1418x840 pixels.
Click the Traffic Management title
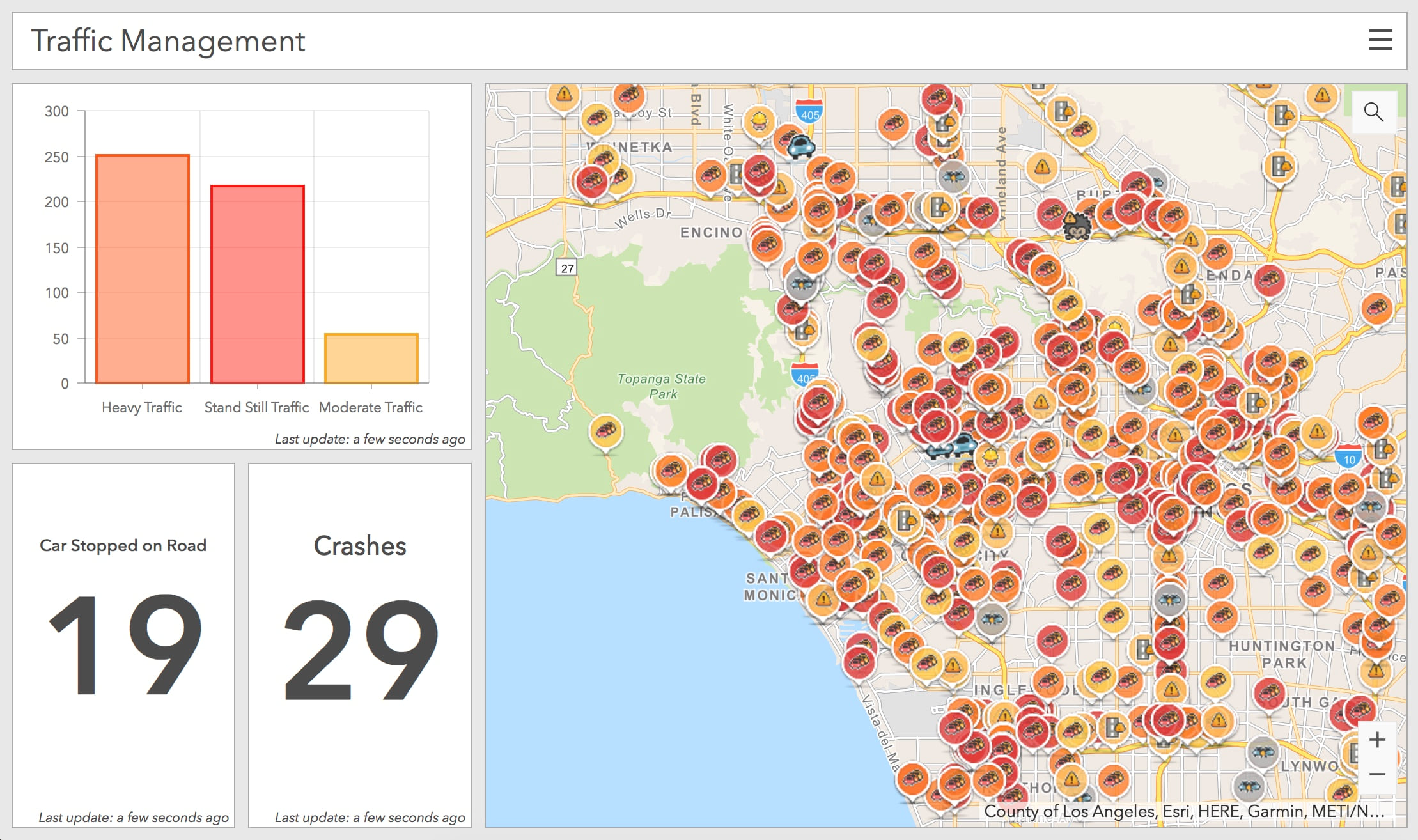[169, 40]
